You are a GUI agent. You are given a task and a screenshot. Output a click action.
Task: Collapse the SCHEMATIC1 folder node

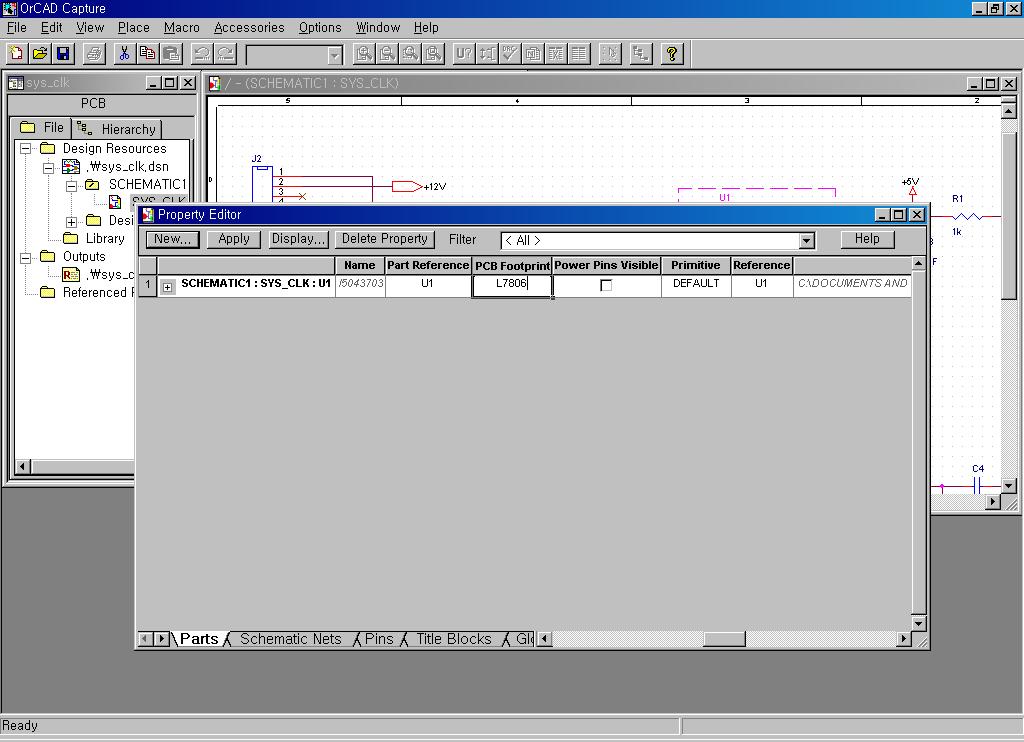tap(71, 186)
